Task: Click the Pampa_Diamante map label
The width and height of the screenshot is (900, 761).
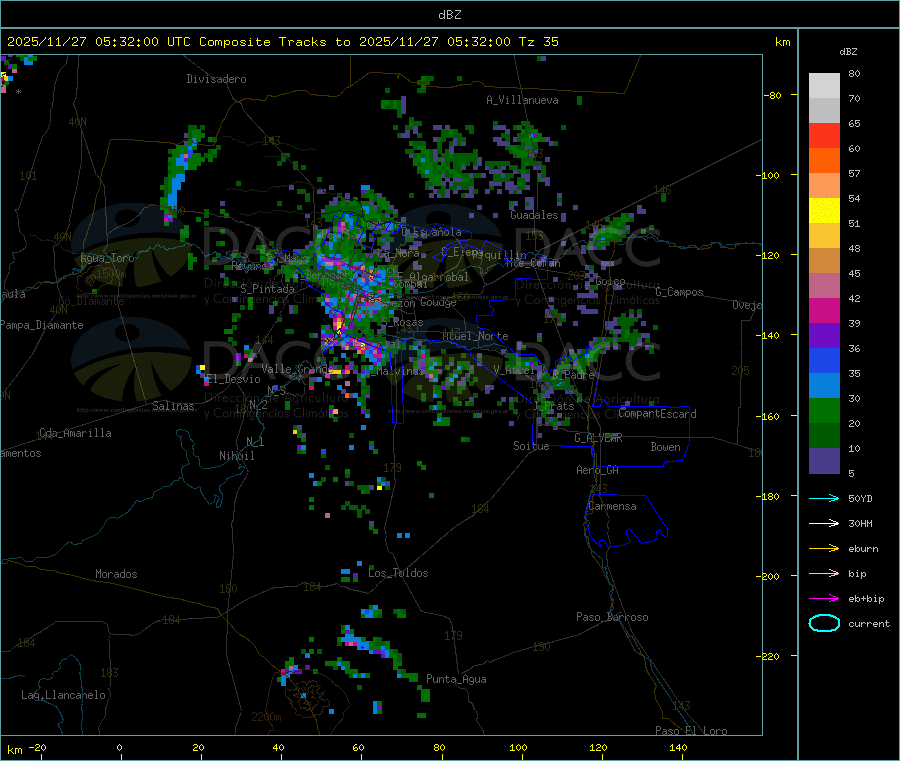Action: 42,325
